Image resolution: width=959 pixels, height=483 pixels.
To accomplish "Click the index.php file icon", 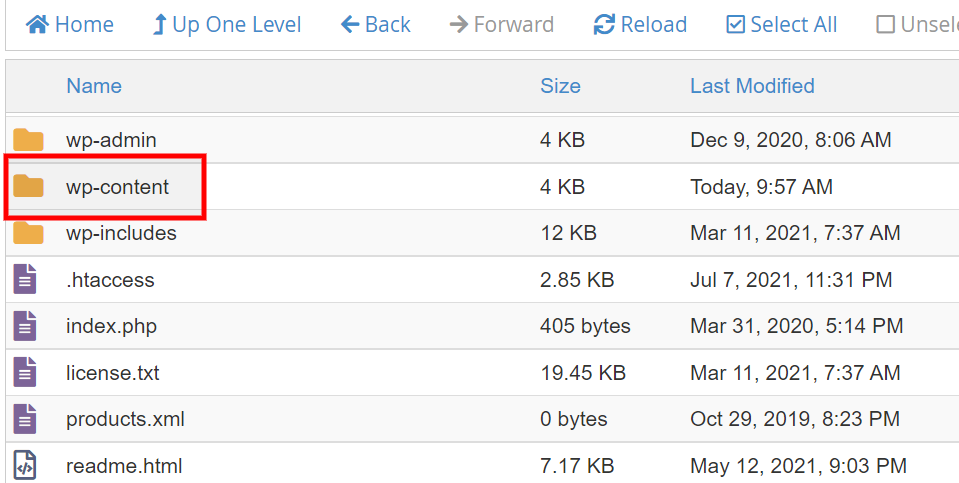I will pyautogui.click(x=26, y=326).
